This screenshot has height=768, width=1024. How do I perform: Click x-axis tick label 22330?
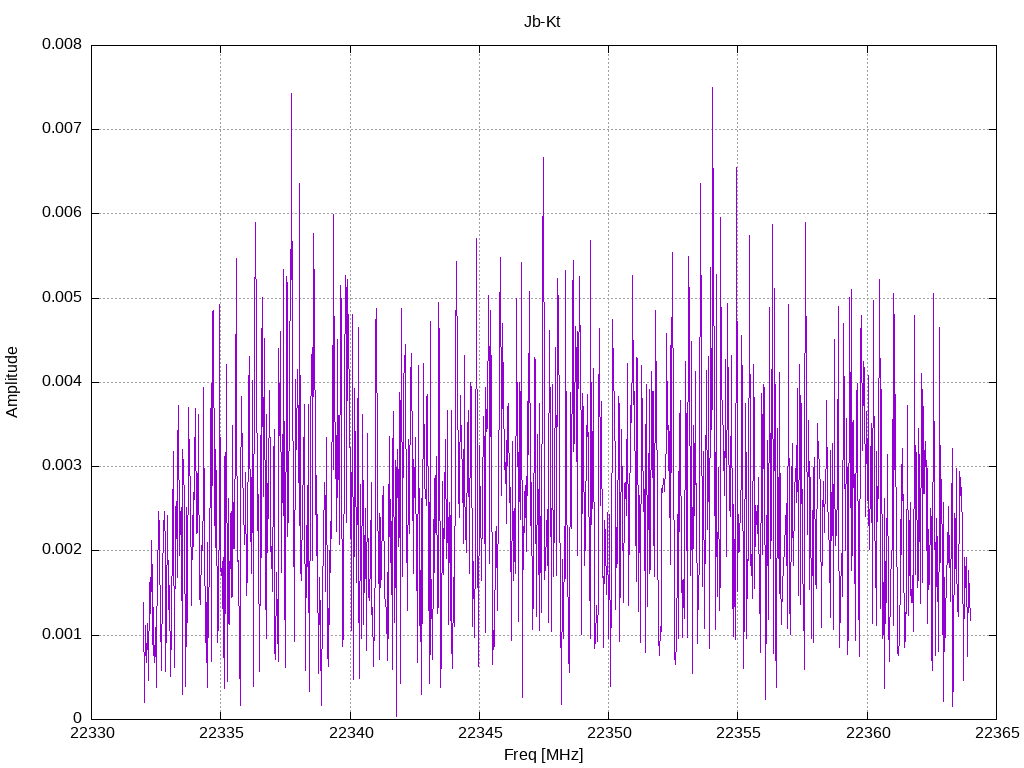point(92,733)
